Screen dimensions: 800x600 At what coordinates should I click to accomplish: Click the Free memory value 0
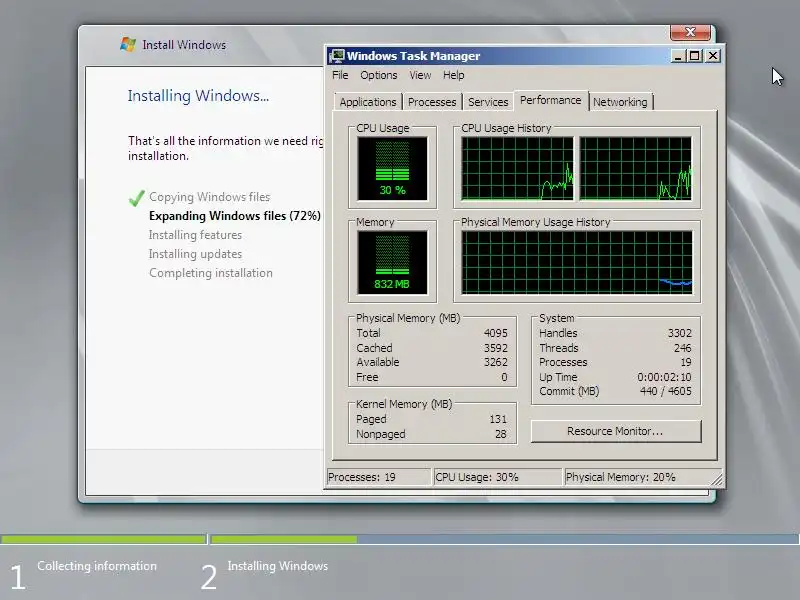[504, 377]
